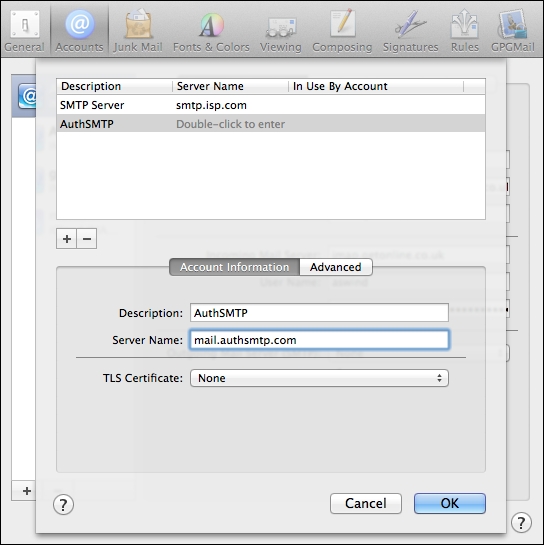Open Fonts & Colors preferences

[x=211, y=31]
